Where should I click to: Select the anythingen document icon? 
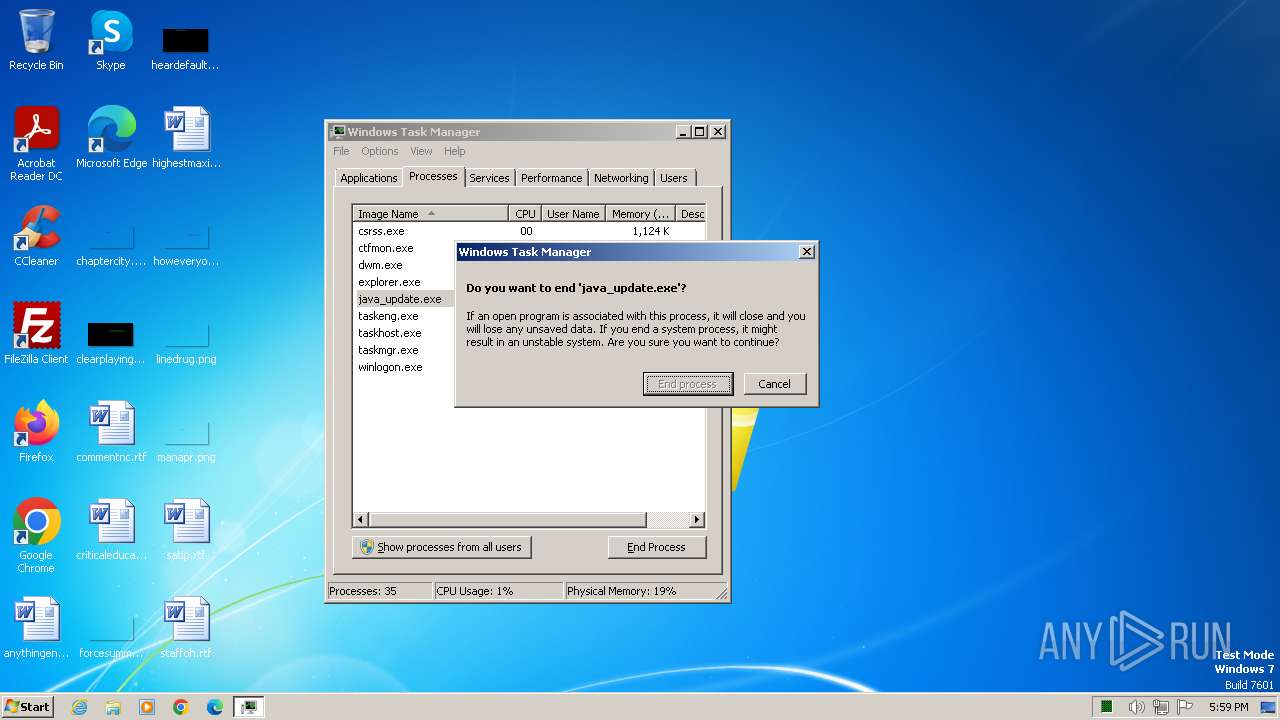coord(36,627)
